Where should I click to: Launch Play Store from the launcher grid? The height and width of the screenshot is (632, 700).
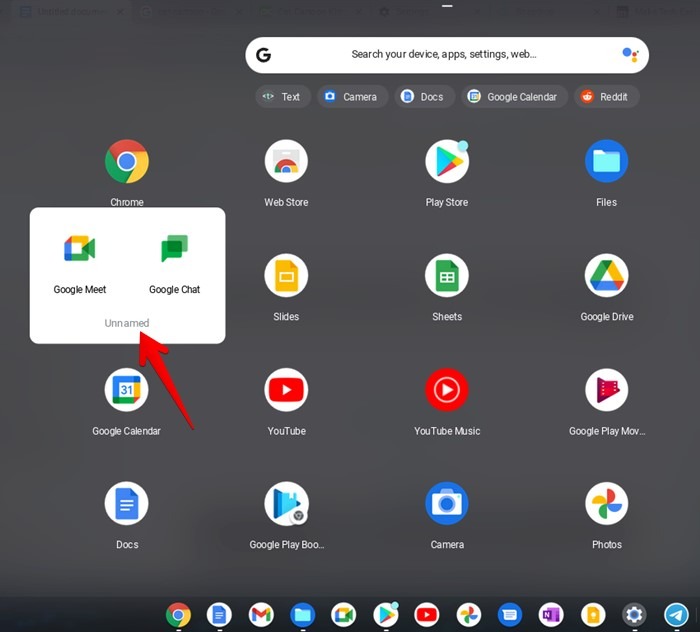click(447, 161)
